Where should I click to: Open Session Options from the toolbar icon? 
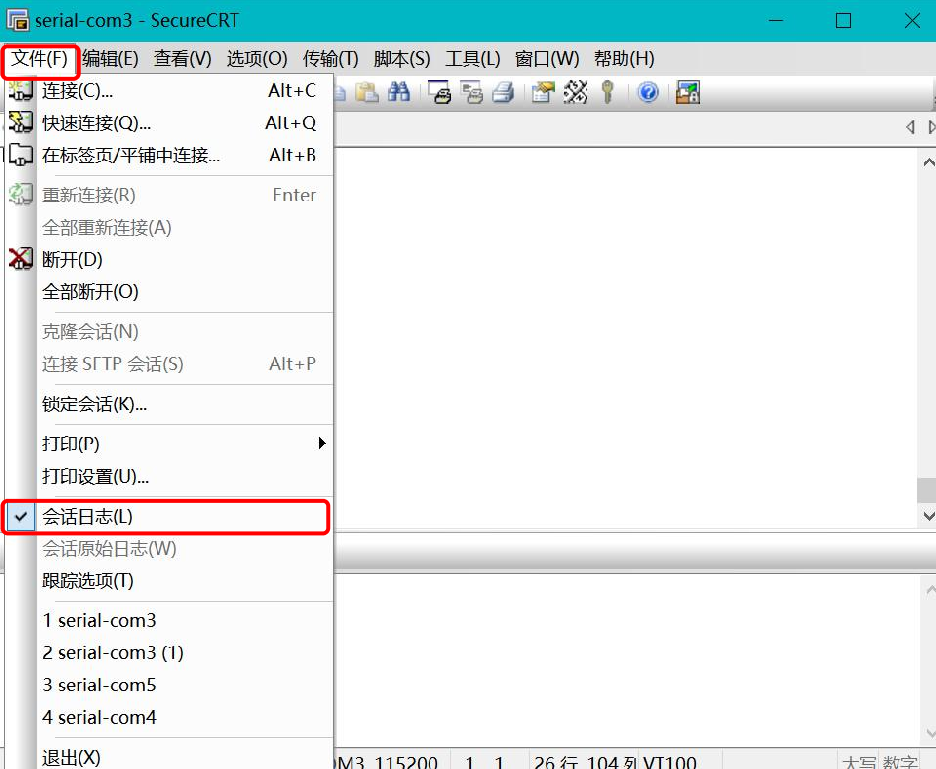pos(543,93)
